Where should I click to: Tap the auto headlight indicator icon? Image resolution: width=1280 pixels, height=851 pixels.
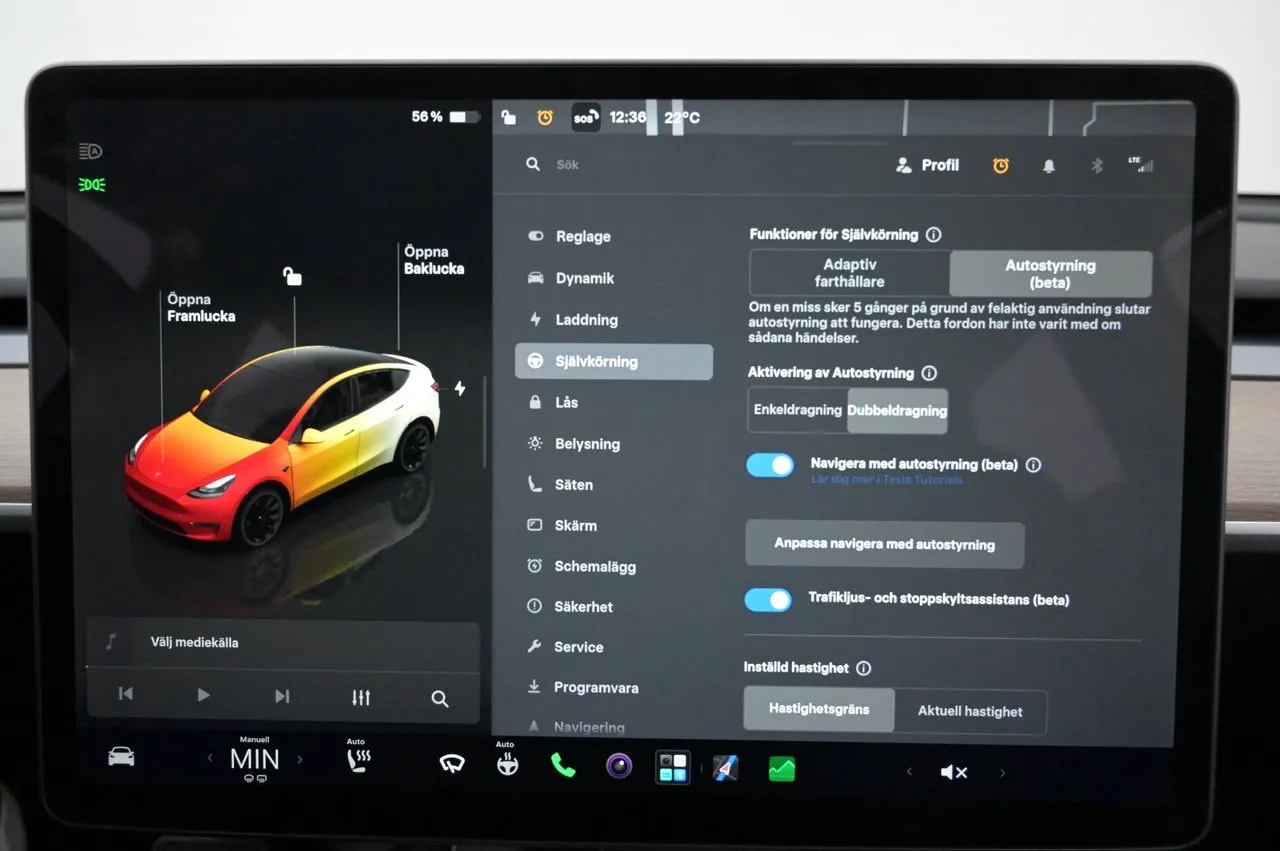[91, 152]
